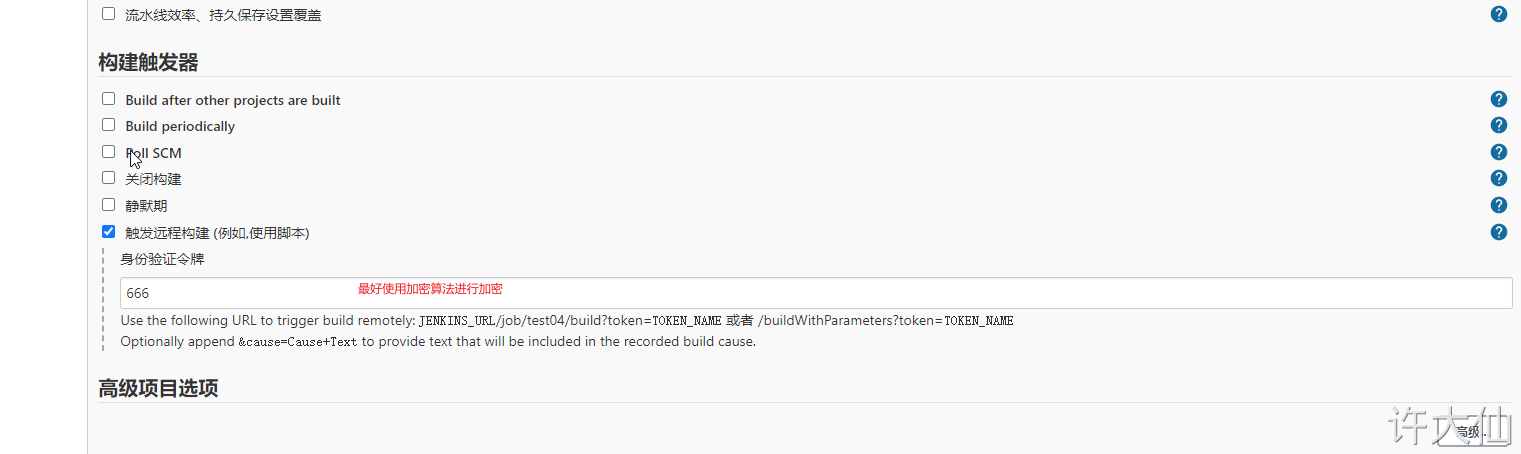Viewport: 1521px width, 454px height.
Task: Select the 构建触发器 section heading
Action: point(148,62)
